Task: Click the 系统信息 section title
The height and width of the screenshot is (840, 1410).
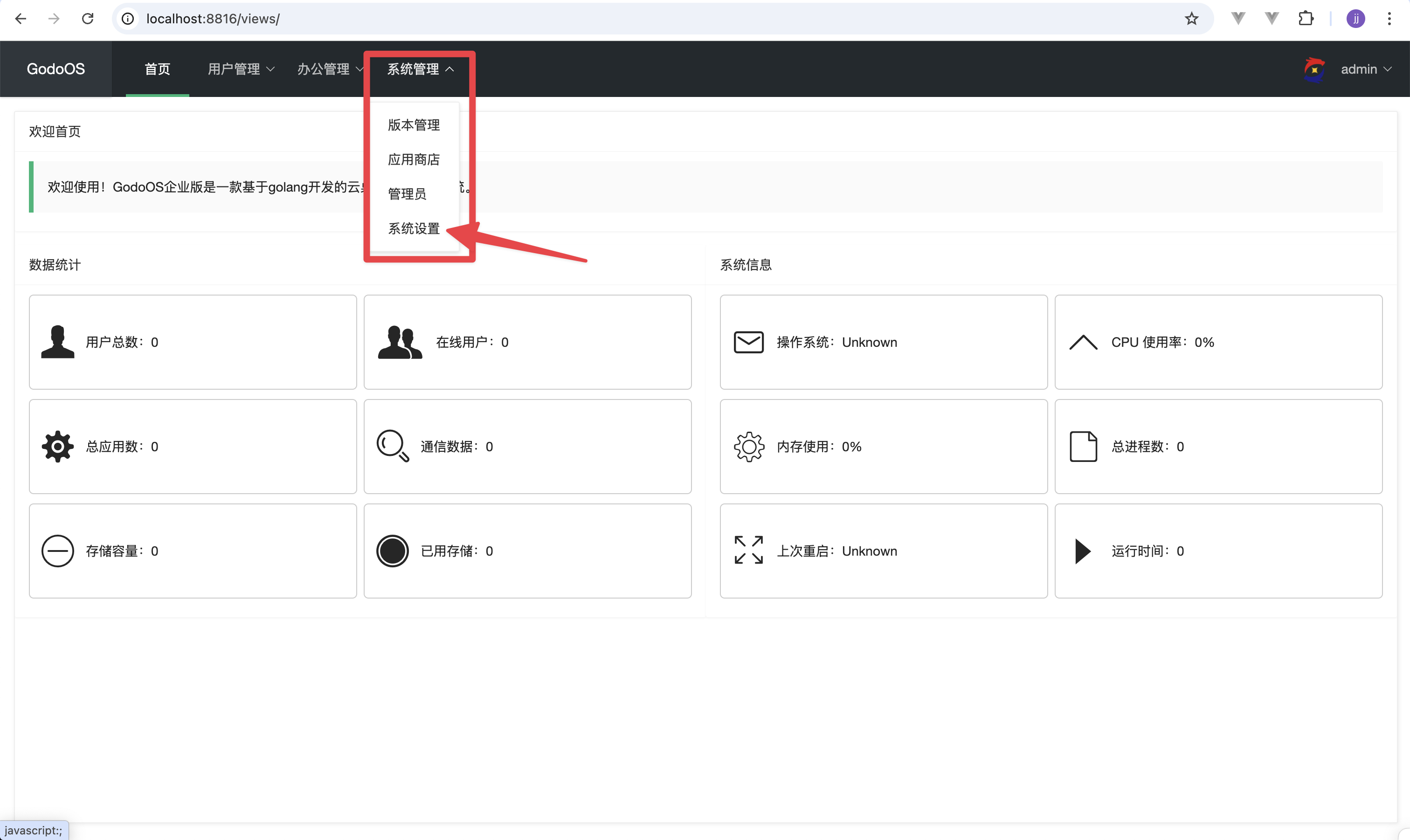Action: [x=746, y=264]
